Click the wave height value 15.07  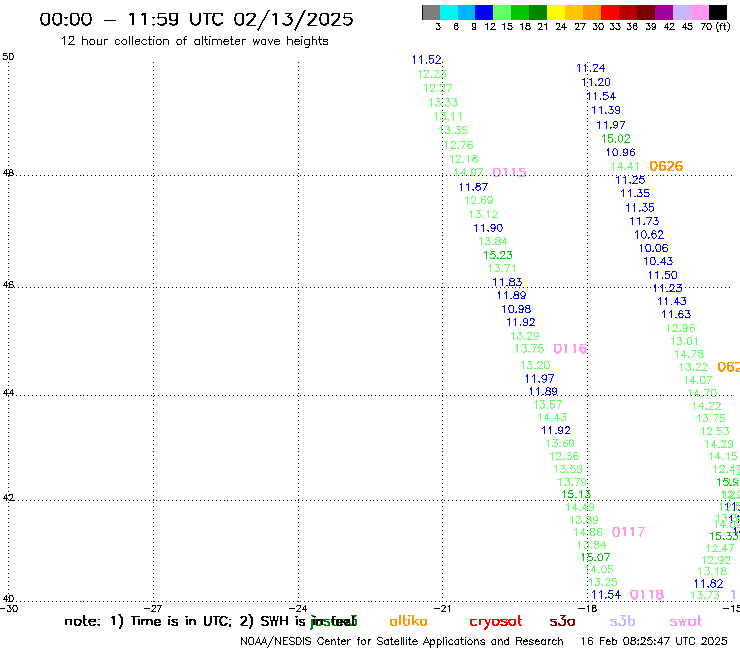pos(596,557)
